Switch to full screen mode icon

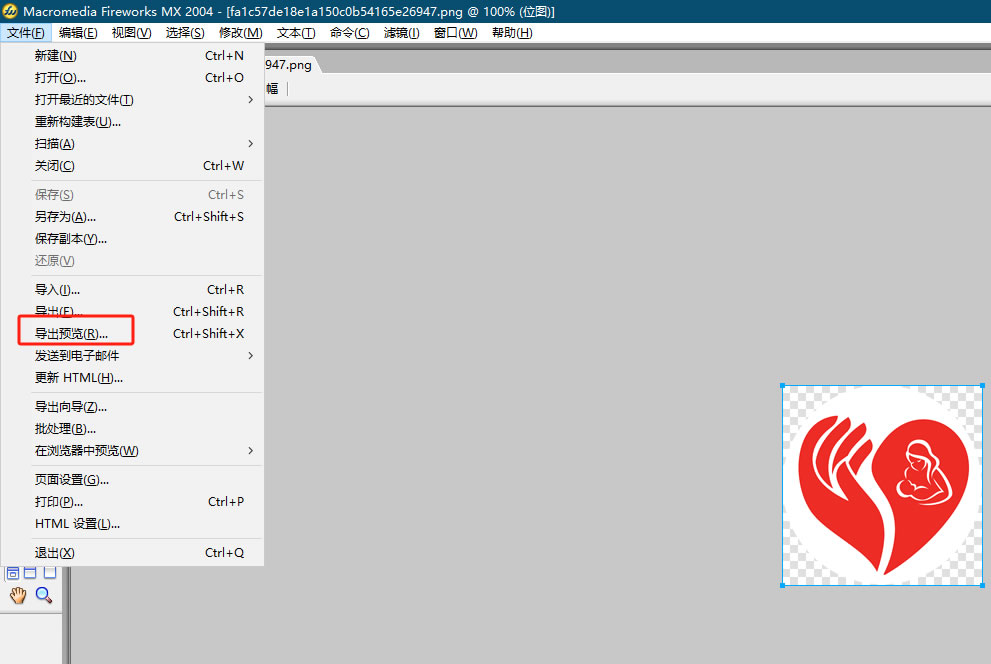pyautogui.click(x=49, y=573)
